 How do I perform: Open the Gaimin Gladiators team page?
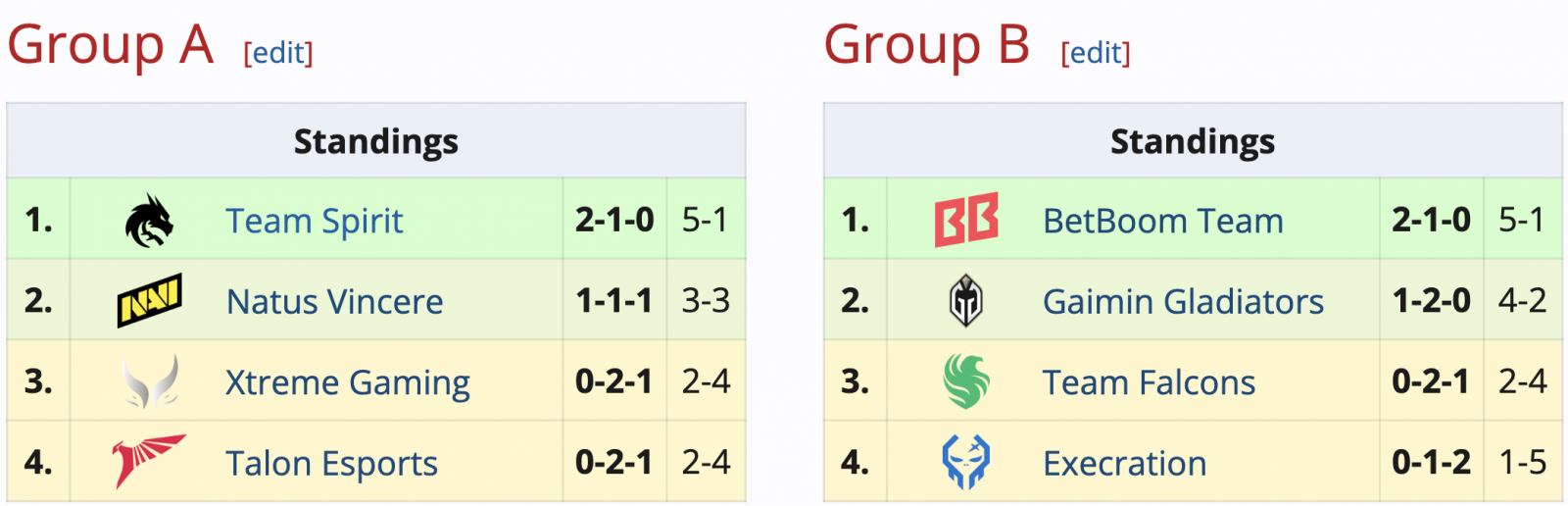pyautogui.click(x=1183, y=301)
